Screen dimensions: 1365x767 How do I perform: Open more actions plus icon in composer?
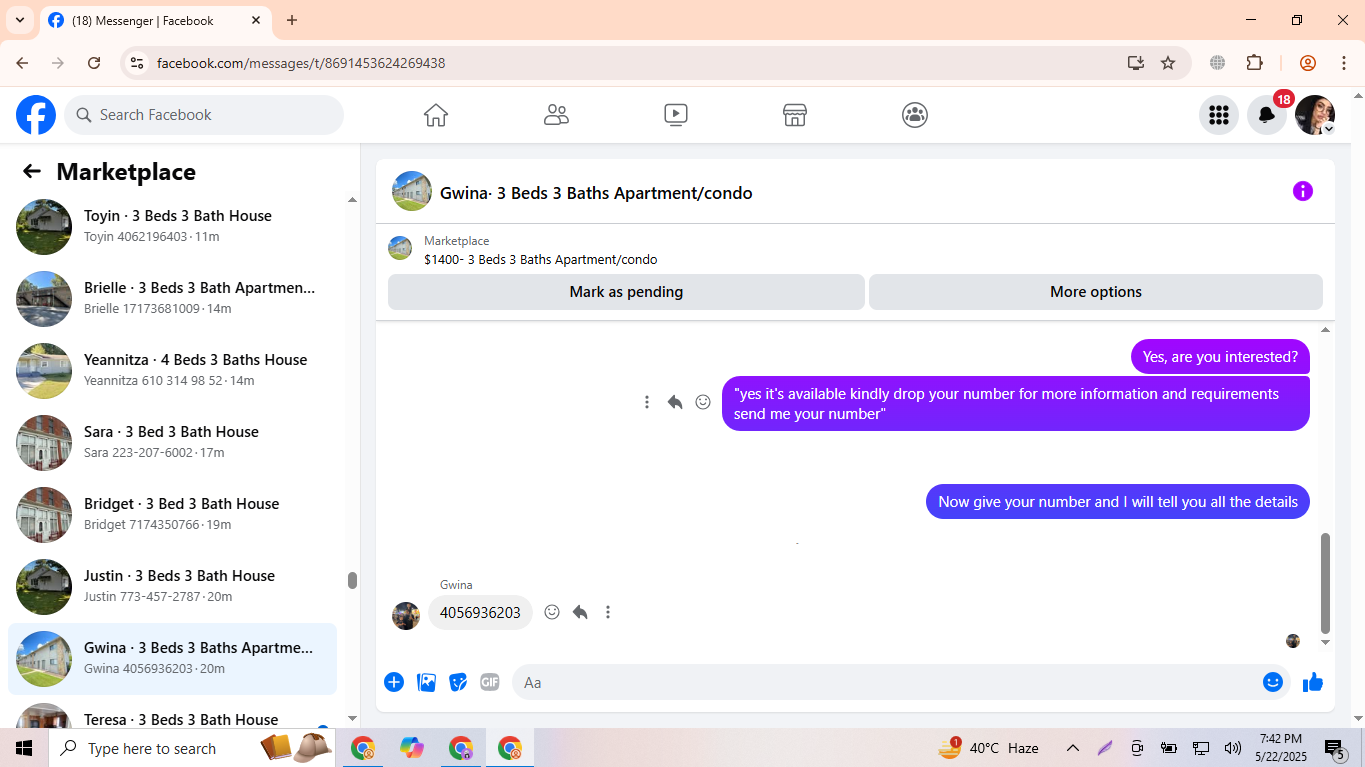(394, 682)
